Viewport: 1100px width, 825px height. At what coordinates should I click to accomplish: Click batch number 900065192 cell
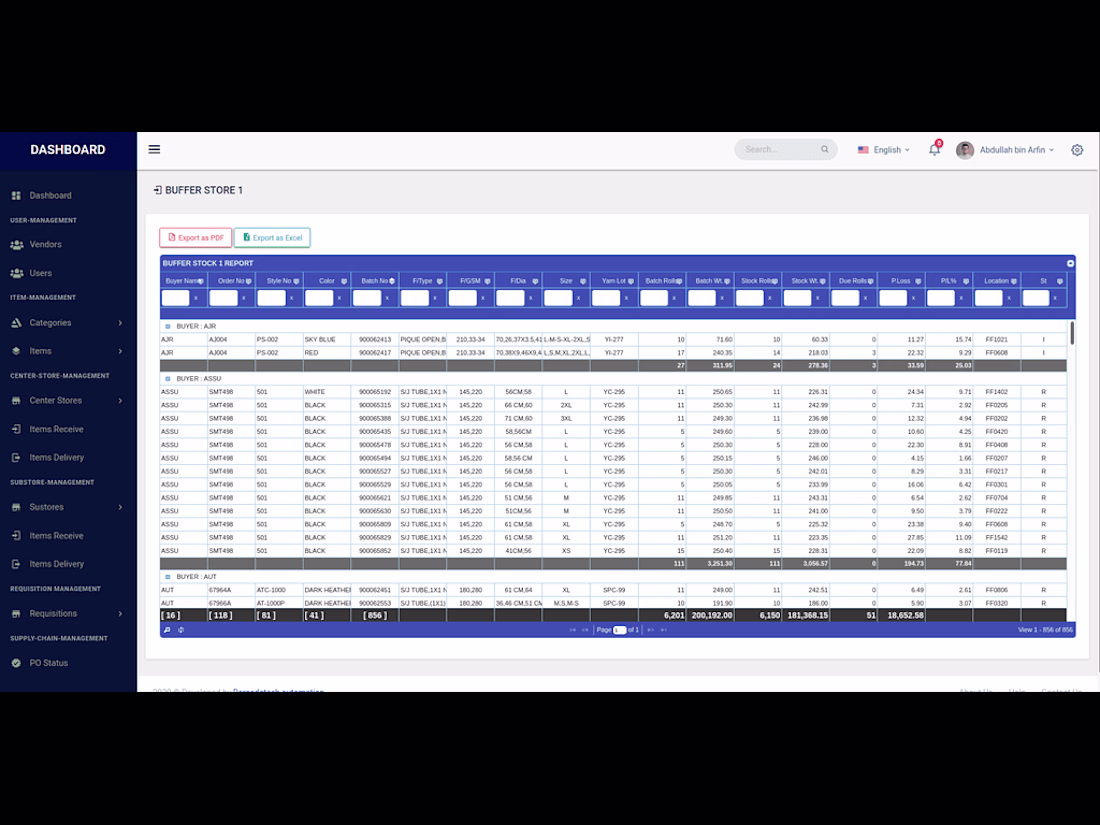tap(375, 392)
